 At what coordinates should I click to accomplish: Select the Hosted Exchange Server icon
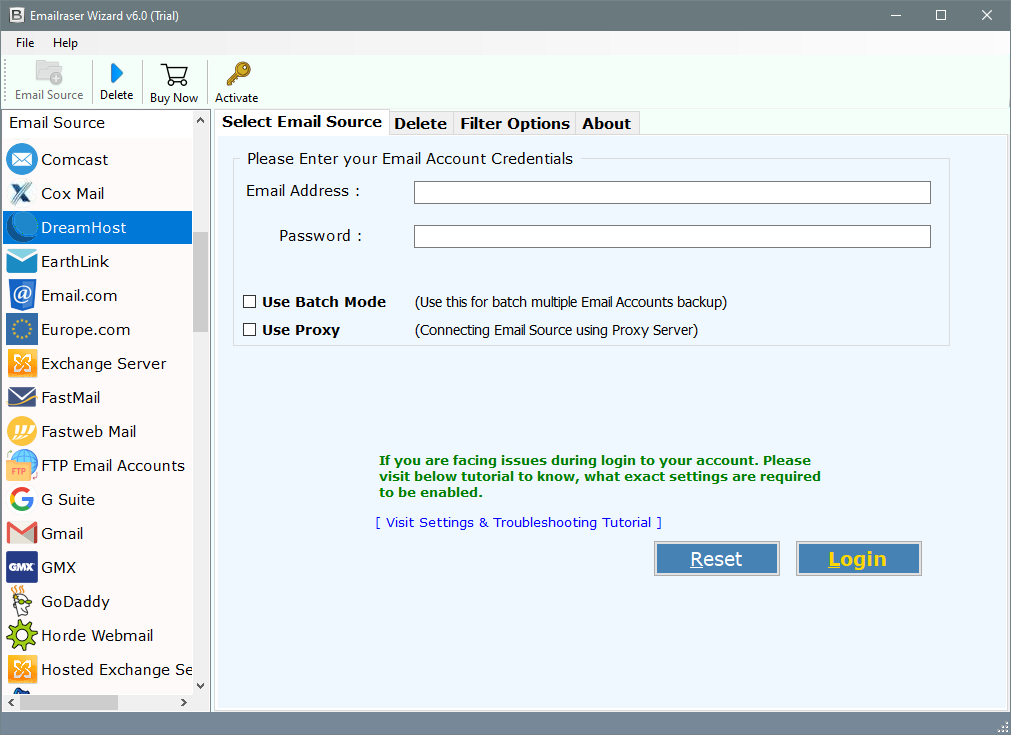pos(22,669)
